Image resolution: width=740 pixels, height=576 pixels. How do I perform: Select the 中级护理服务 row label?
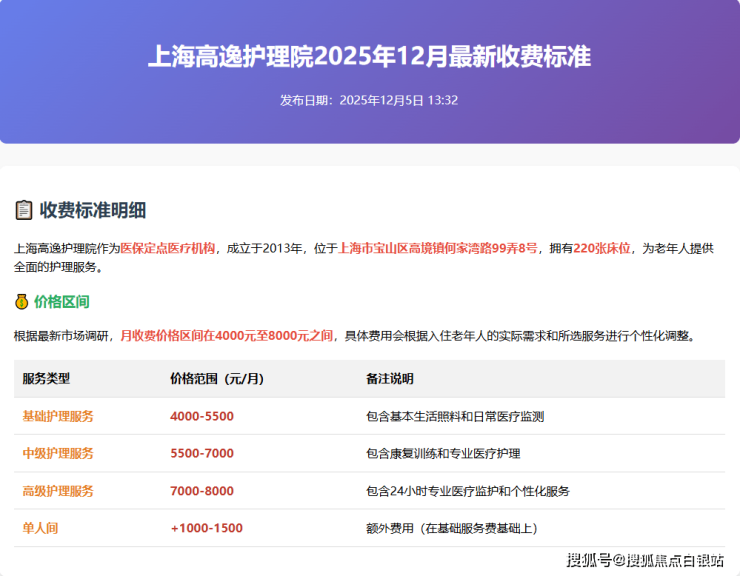click(58, 453)
